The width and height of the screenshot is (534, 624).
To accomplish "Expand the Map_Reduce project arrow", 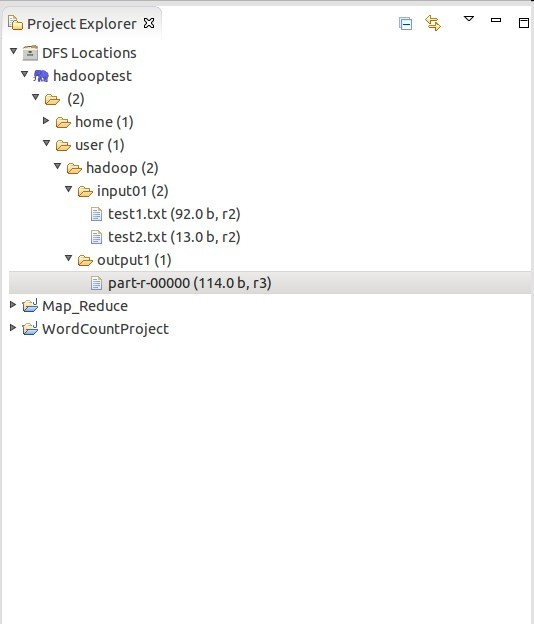I will tap(13, 305).
